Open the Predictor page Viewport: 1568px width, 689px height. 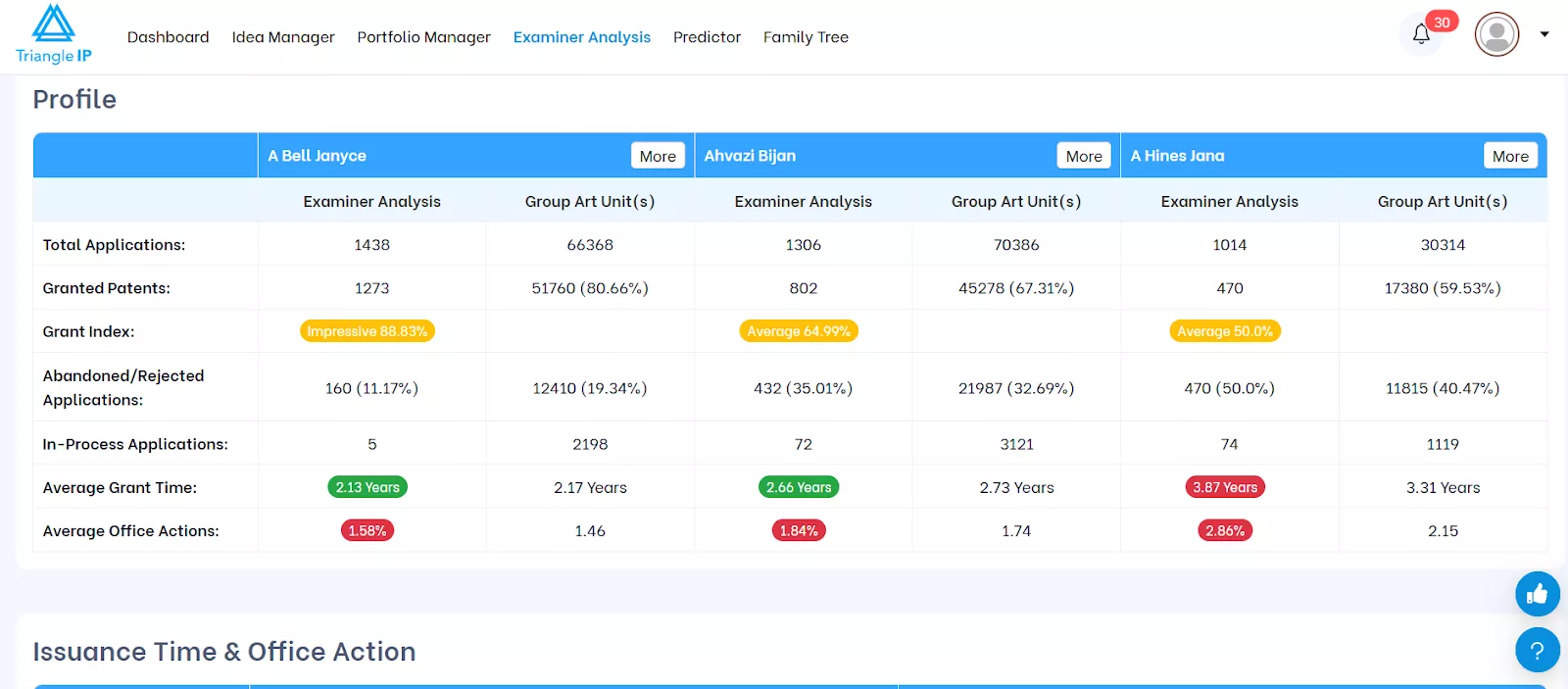tap(707, 37)
